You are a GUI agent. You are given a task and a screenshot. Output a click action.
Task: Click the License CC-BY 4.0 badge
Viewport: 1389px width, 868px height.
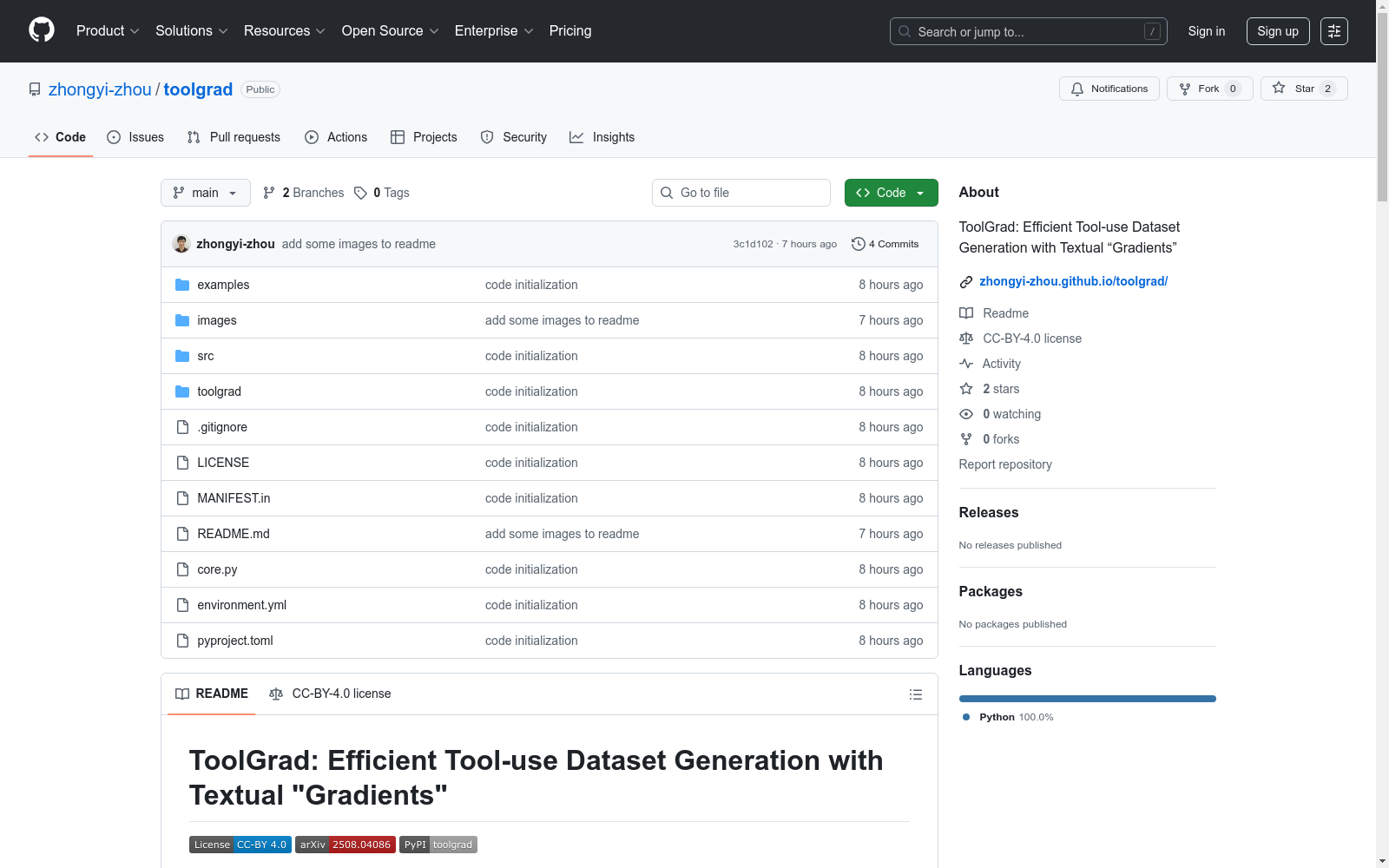point(240,845)
